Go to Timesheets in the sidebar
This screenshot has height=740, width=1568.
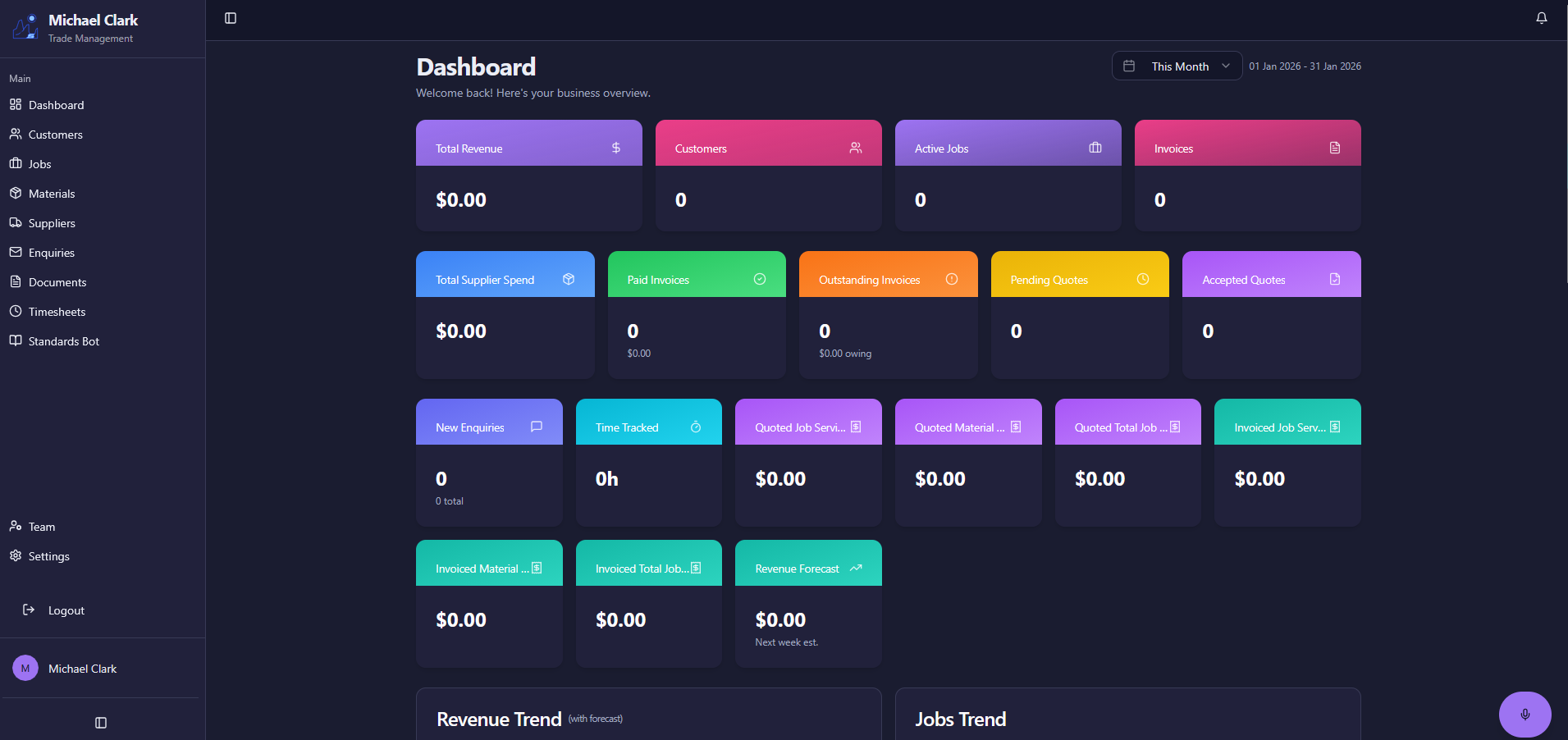pyautogui.click(x=57, y=312)
